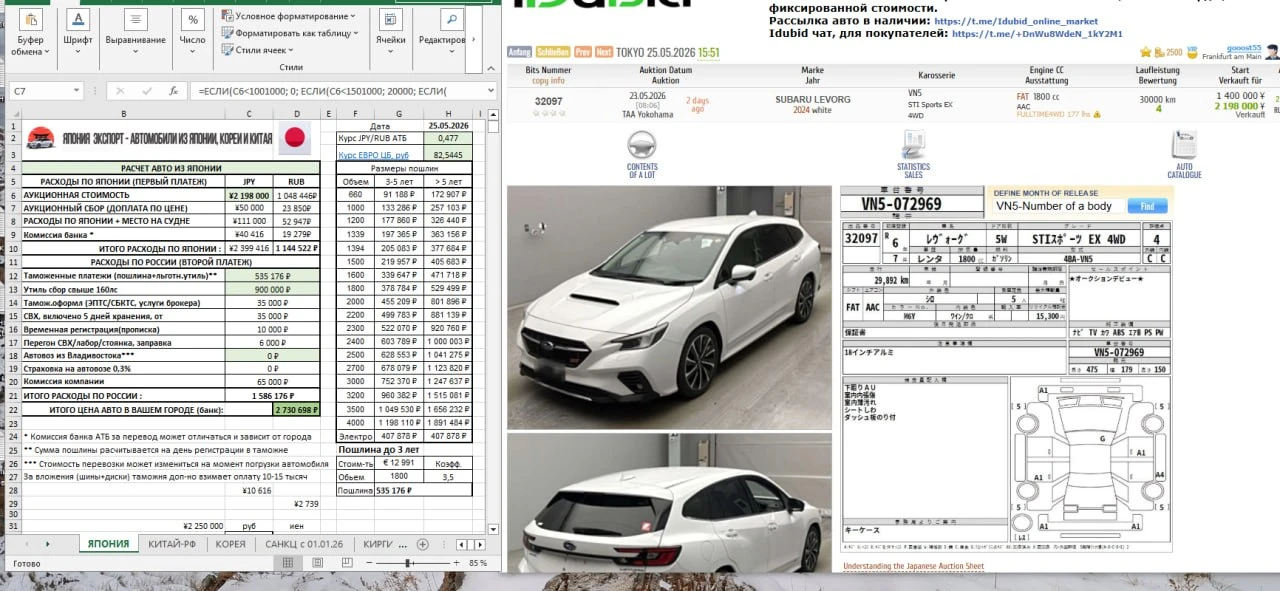Viewport: 1280px width, 591px height.
Task: Click the Next lot button
Action: (x=604, y=52)
